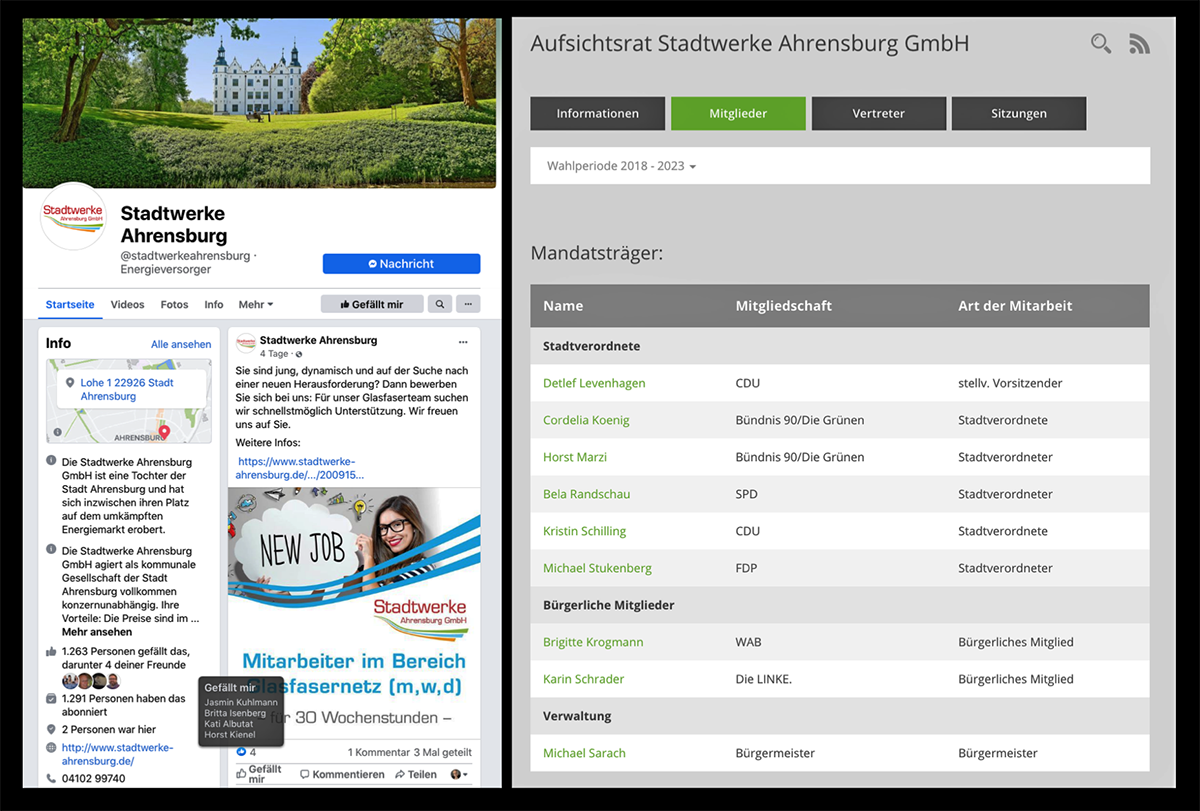The width and height of the screenshot is (1200, 811).
Task: Open the RSS feed icon
Action: click(1139, 43)
